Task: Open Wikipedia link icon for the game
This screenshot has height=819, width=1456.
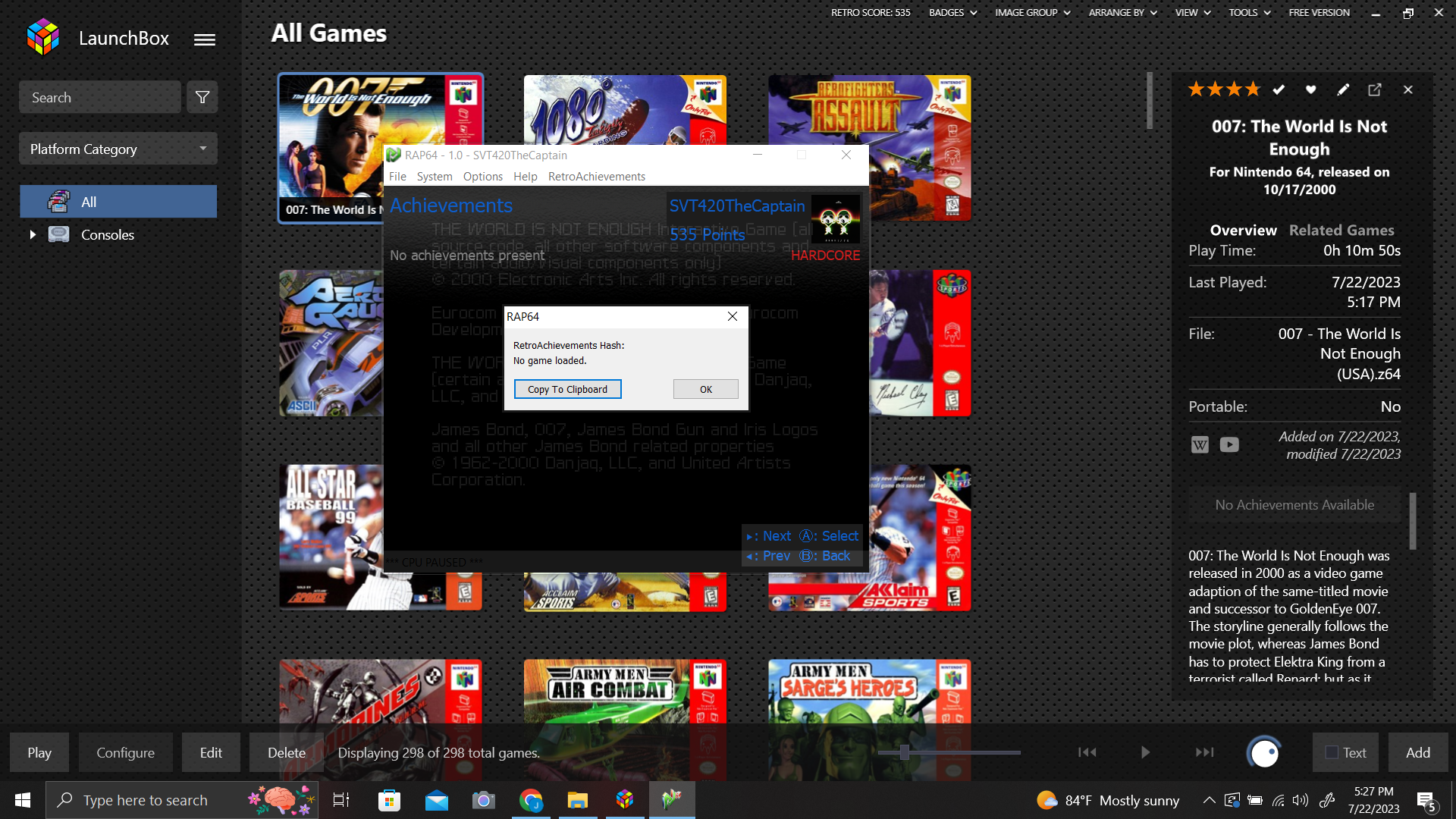Action: (1200, 445)
